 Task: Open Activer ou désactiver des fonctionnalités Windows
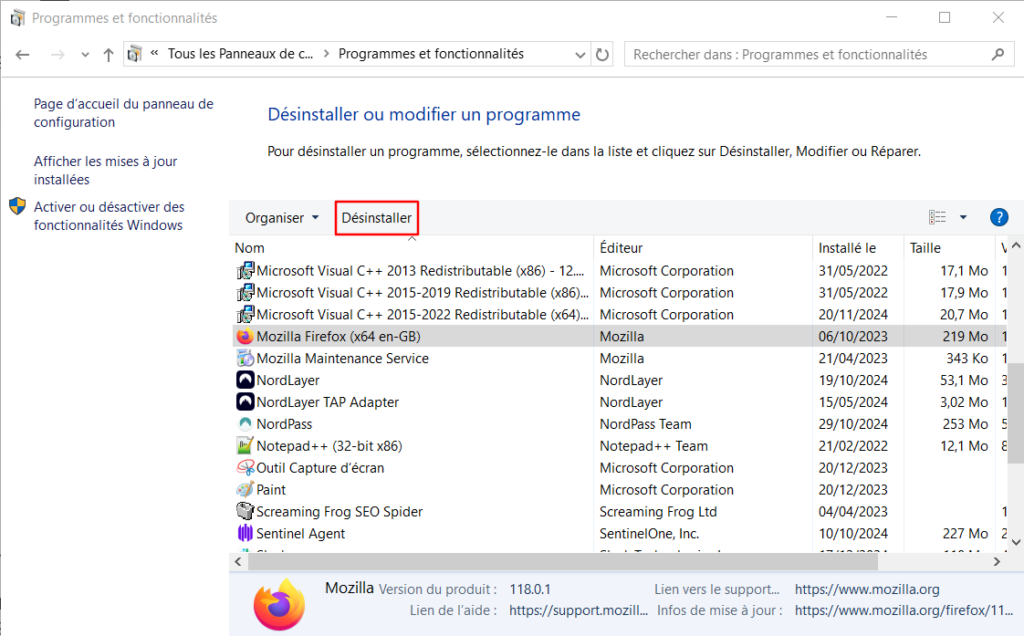[109, 216]
